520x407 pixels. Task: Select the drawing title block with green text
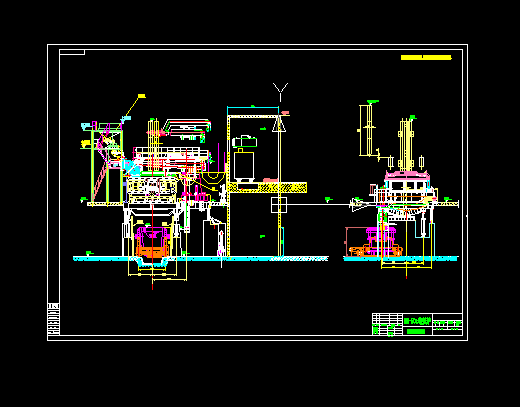coord(417,324)
